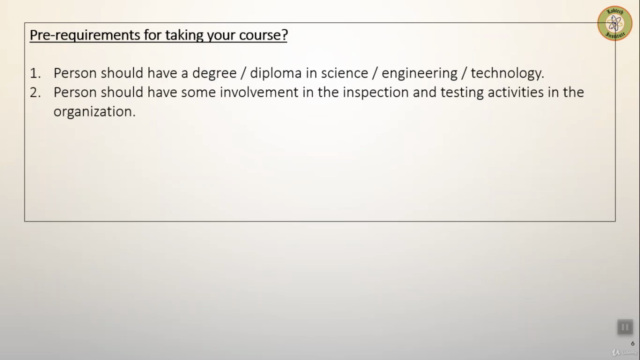Click the word 'course?' in the heading
The image size is (640, 360).
(263, 36)
